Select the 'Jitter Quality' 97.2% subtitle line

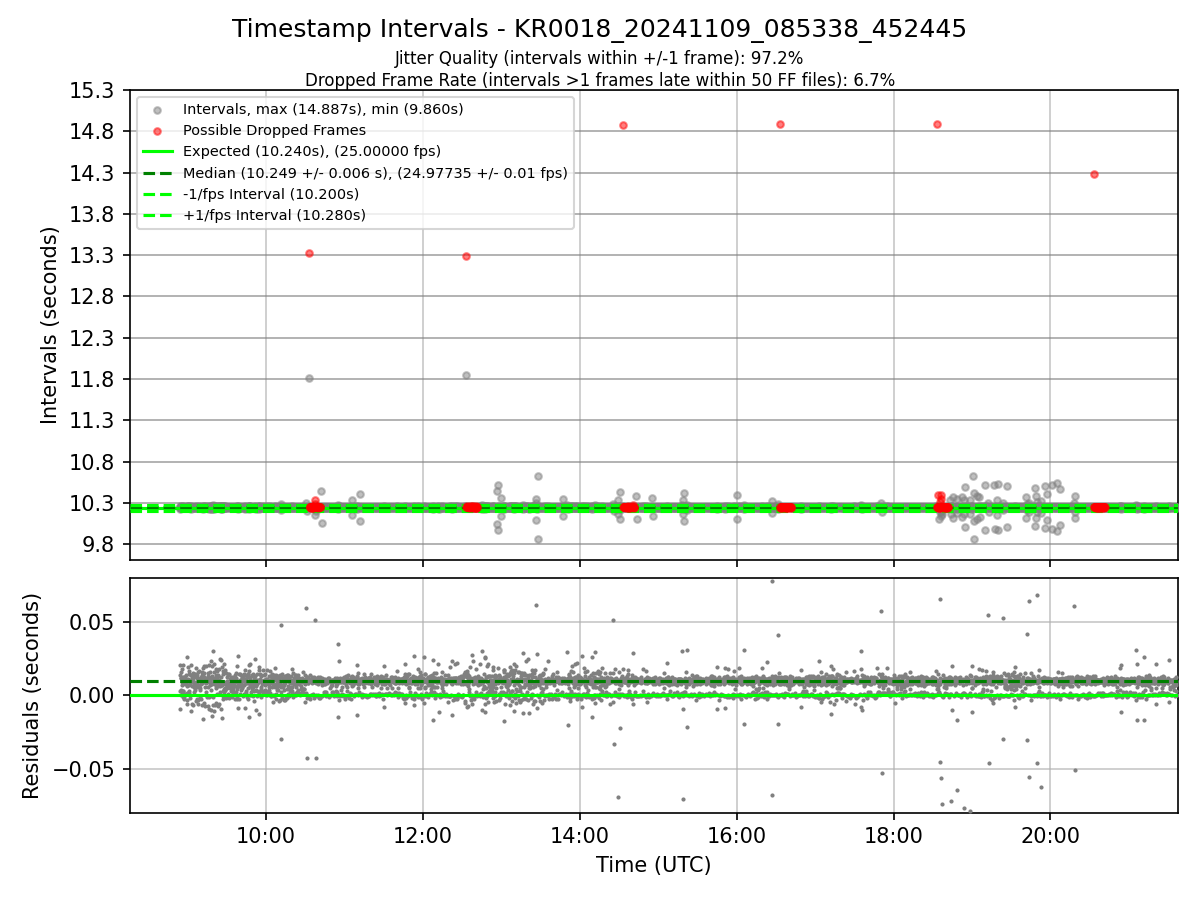(x=599, y=59)
